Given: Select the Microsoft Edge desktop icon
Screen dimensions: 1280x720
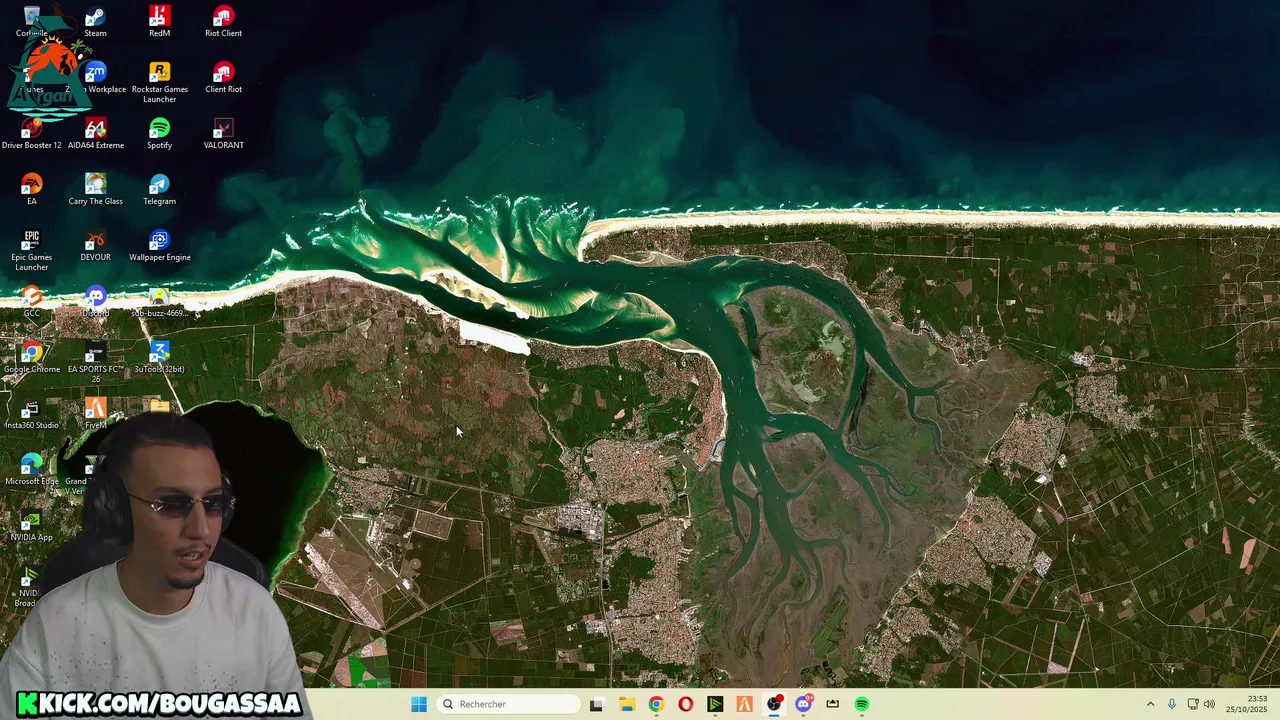Looking at the screenshot, I should (31, 470).
